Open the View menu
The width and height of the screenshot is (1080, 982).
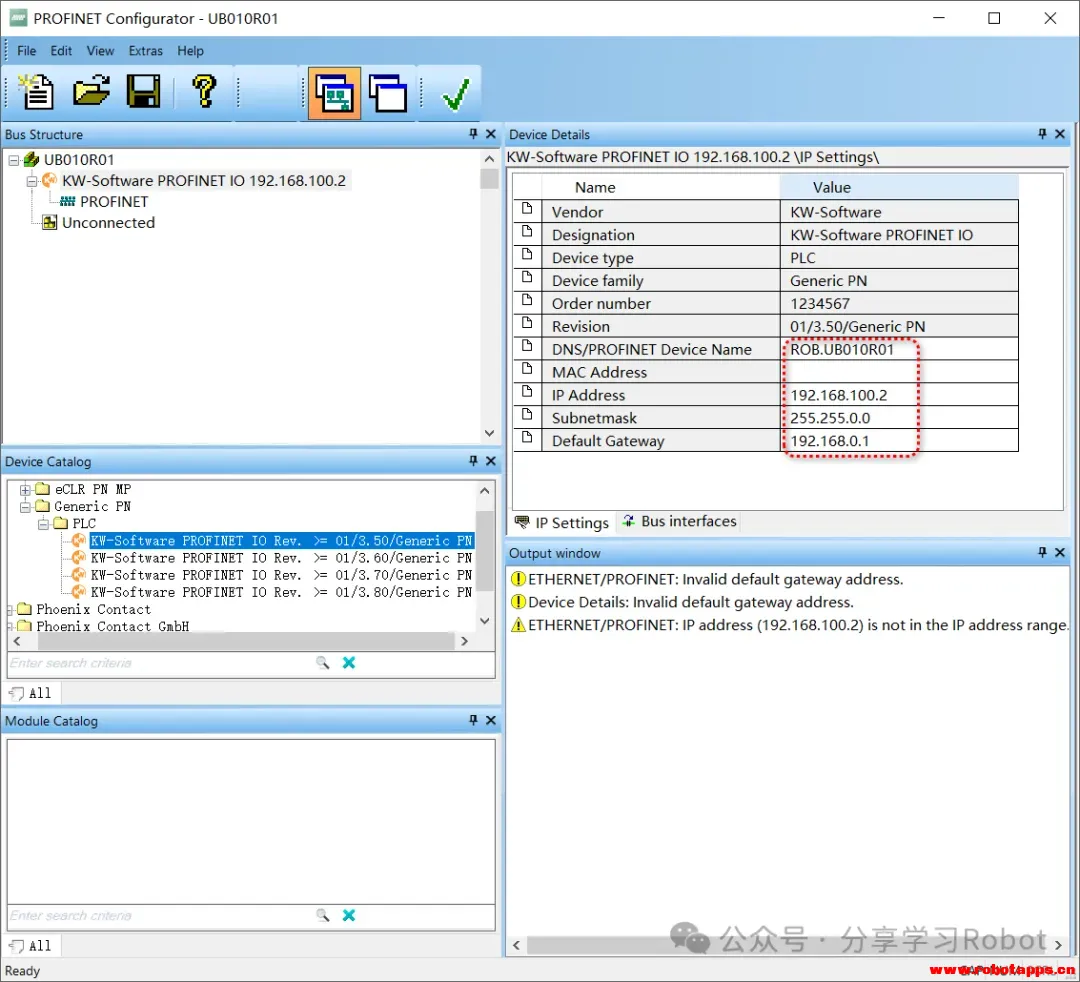coord(100,51)
